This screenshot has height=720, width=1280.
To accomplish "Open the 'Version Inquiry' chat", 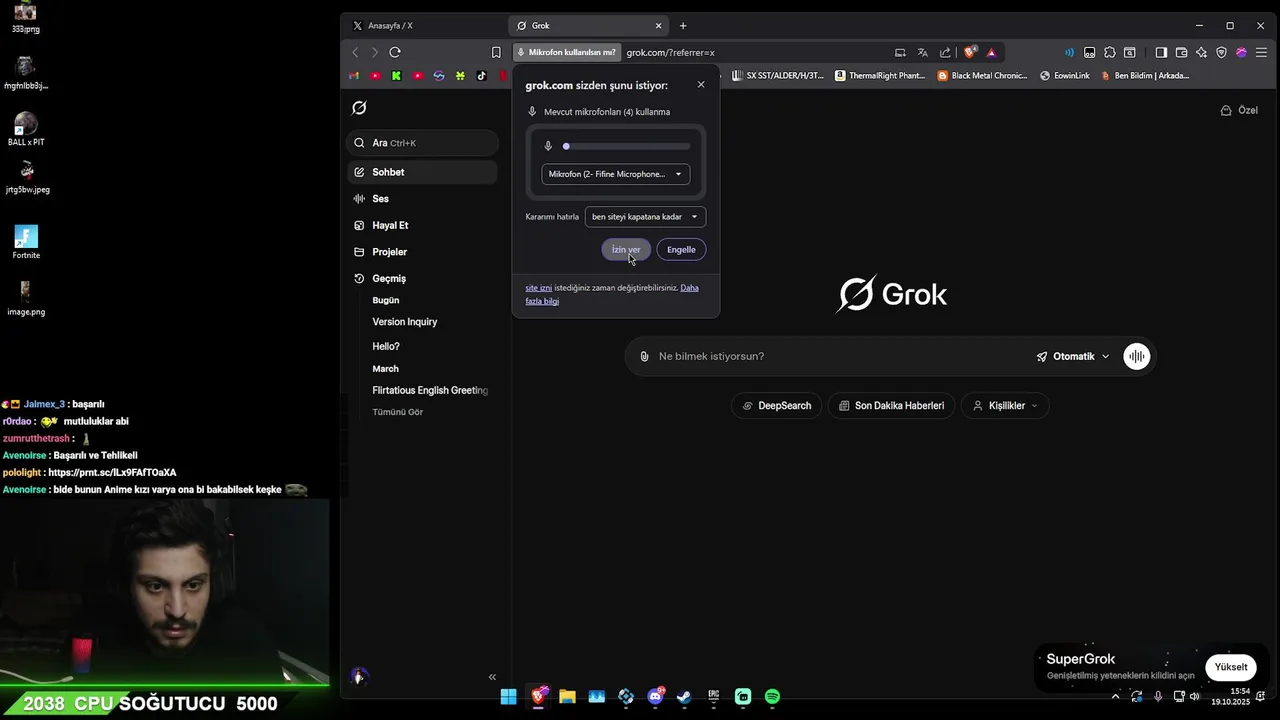I will click(405, 322).
